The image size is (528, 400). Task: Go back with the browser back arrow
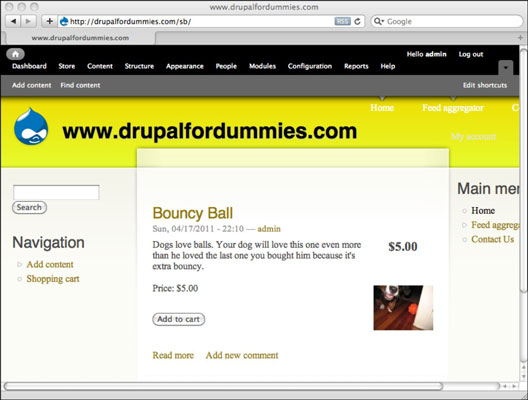(13, 21)
